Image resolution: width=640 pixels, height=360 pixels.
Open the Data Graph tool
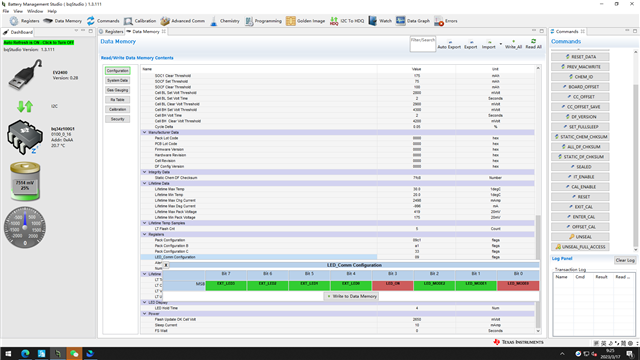click(x=412, y=21)
